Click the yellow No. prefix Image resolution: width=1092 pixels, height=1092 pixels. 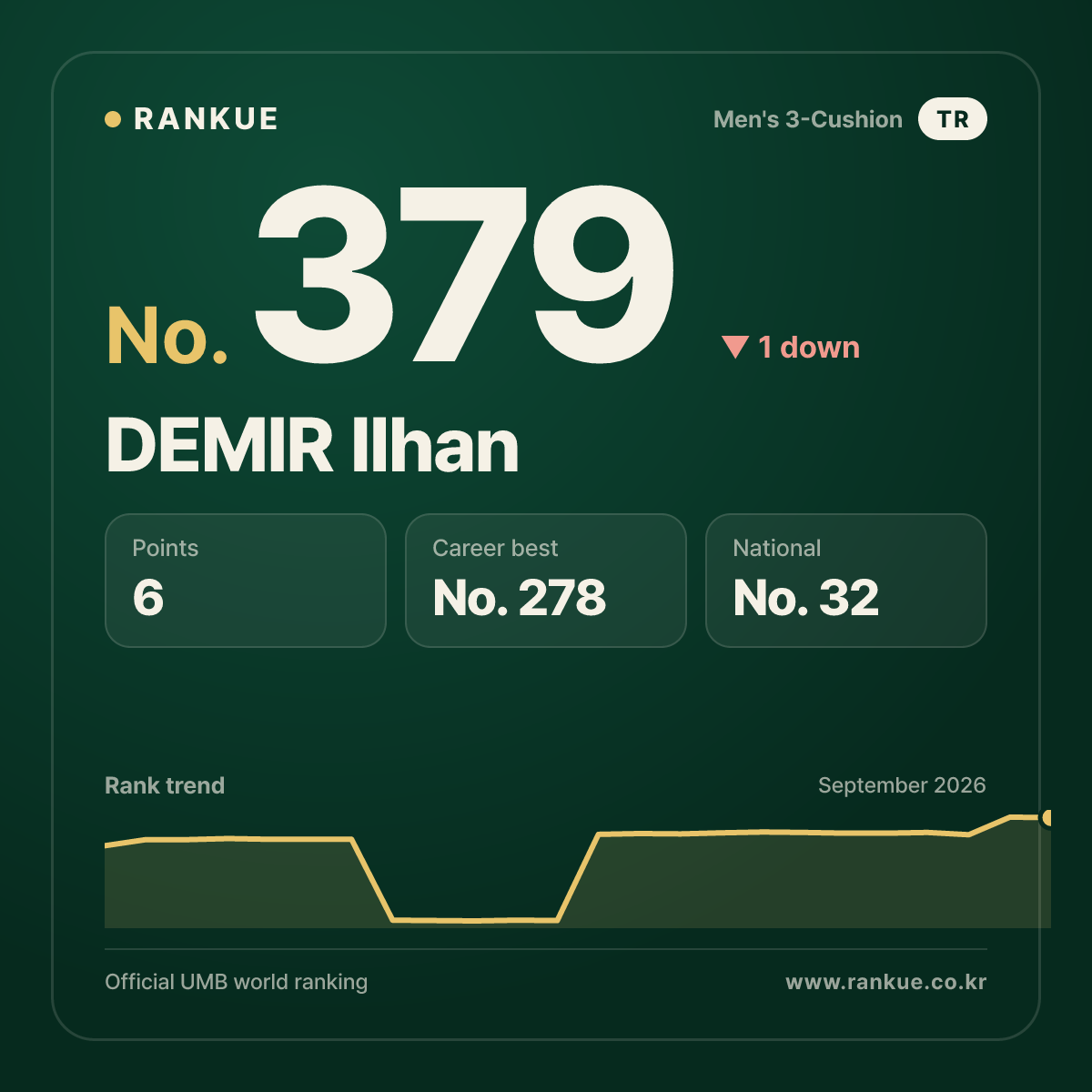(x=167, y=336)
